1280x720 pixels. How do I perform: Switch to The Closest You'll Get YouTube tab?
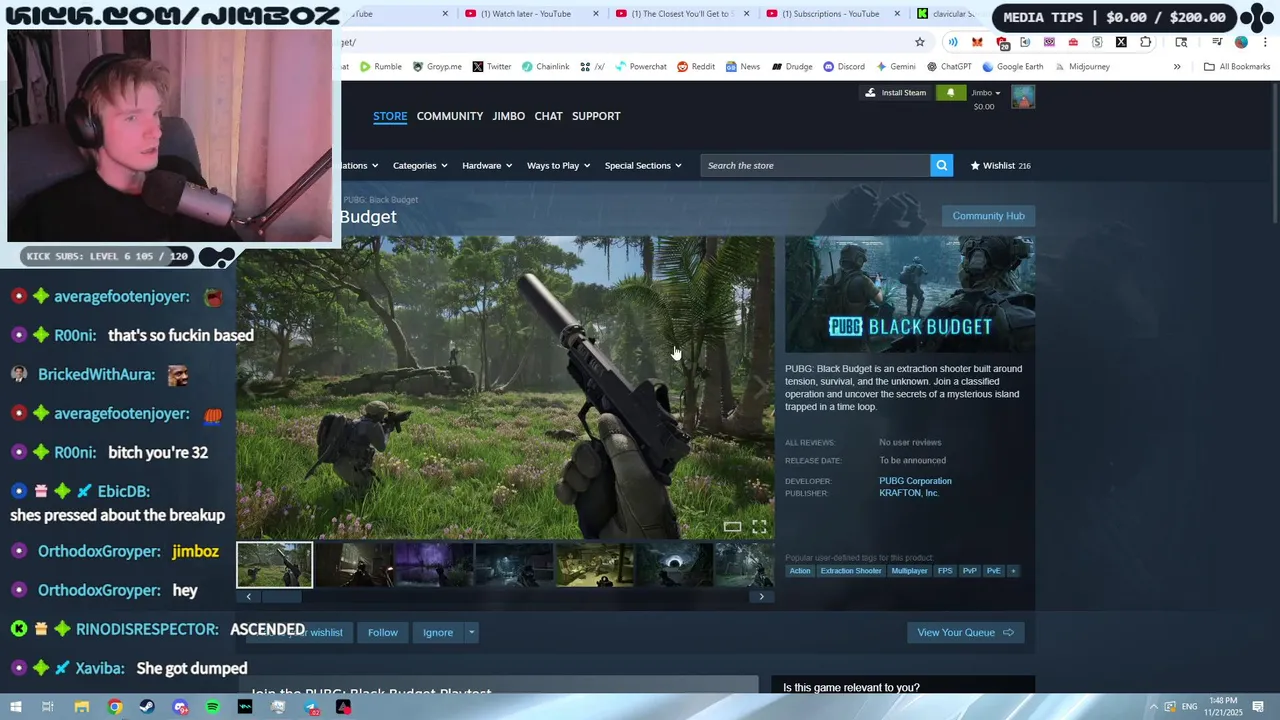coord(682,14)
